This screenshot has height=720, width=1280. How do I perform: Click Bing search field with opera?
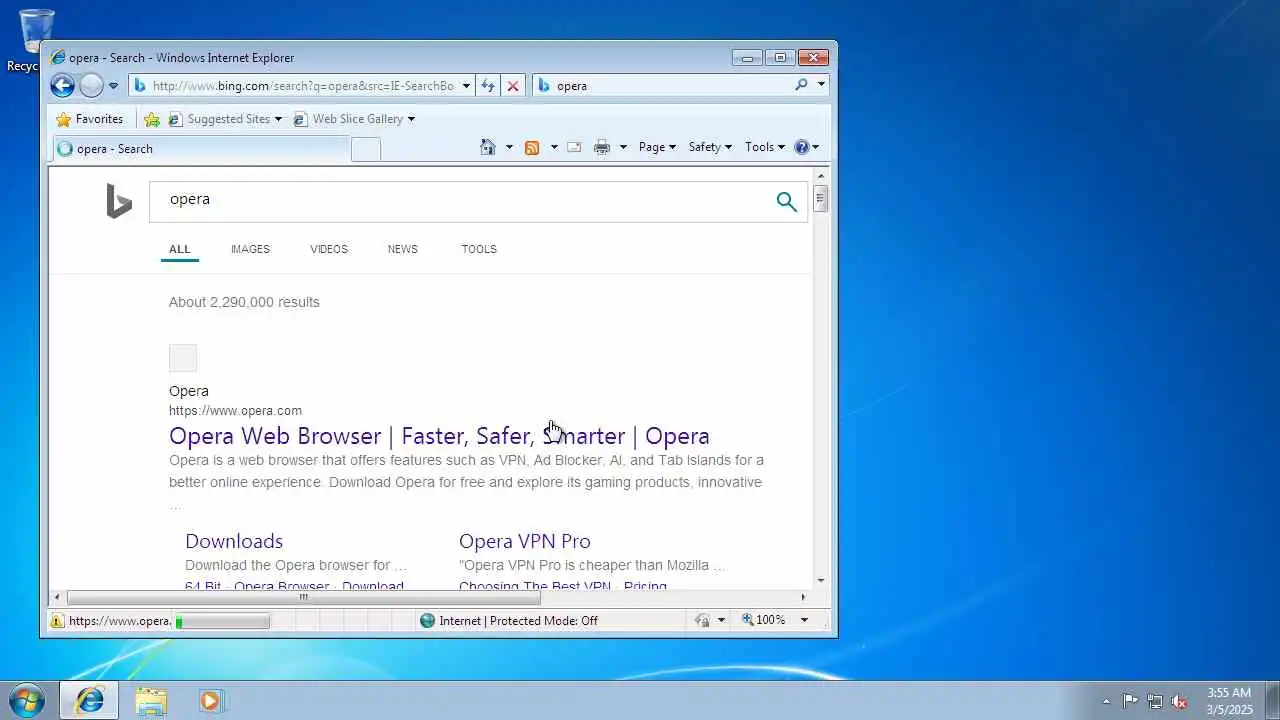click(460, 201)
